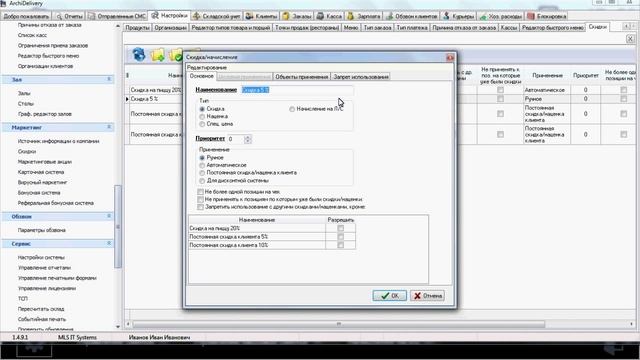Select the Начисление на Л/С radio button
The width and height of the screenshot is (640, 360).
click(292, 109)
